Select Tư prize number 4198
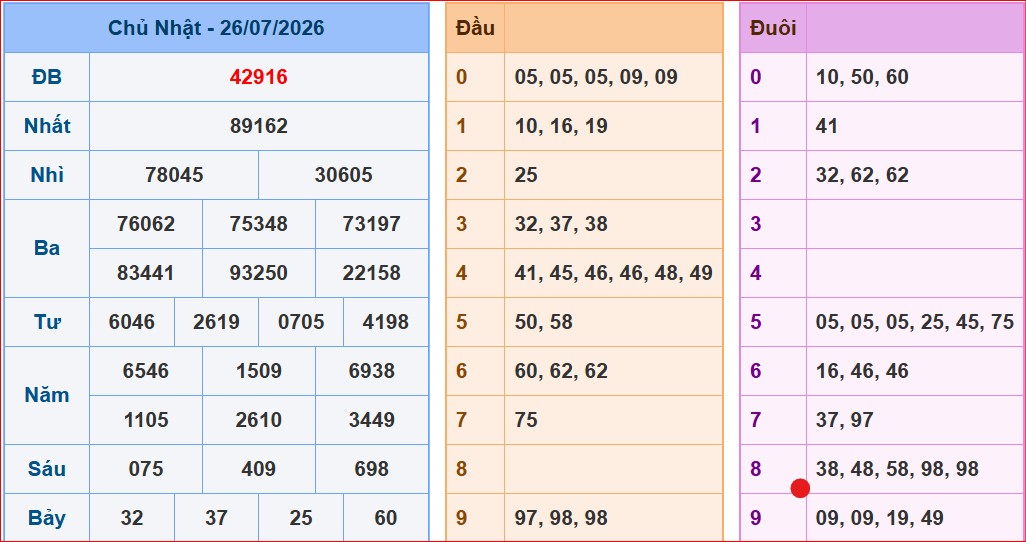This screenshot has height=542, width=1026. 385,322
